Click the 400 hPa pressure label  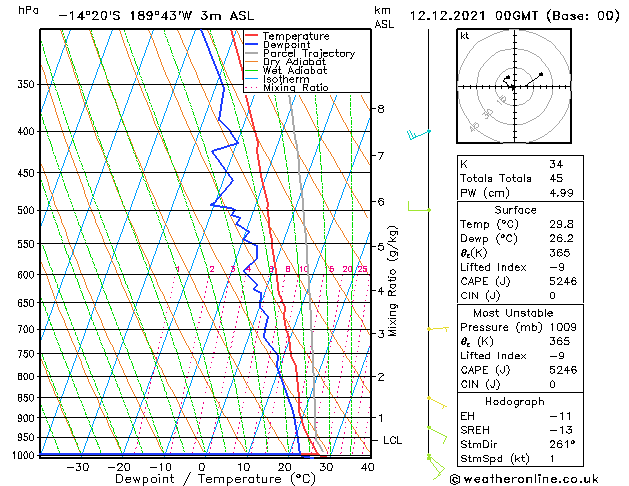pyautogui.click(x=26, y=132)
